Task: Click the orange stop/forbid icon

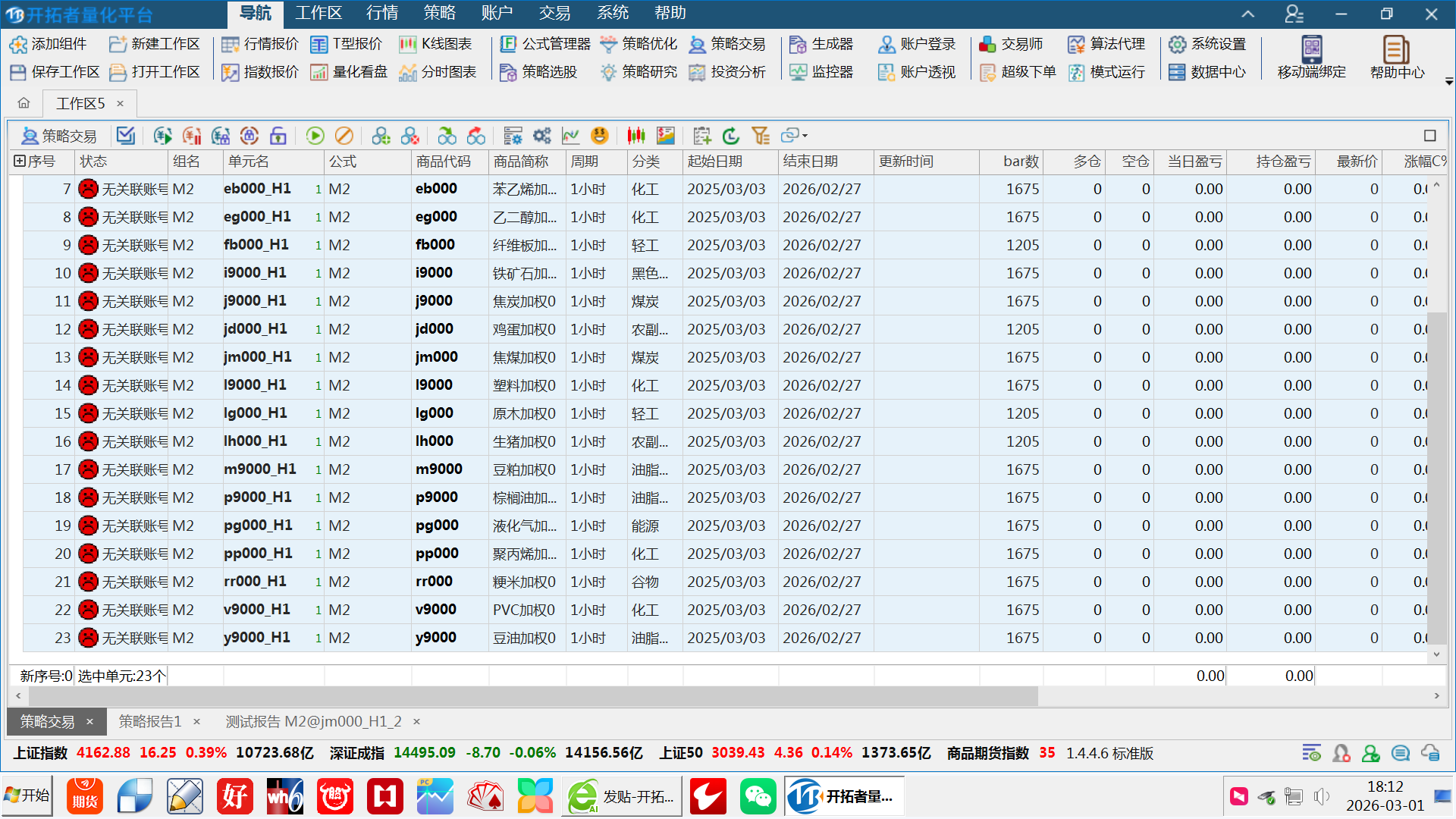Action: tap(344, 136)
